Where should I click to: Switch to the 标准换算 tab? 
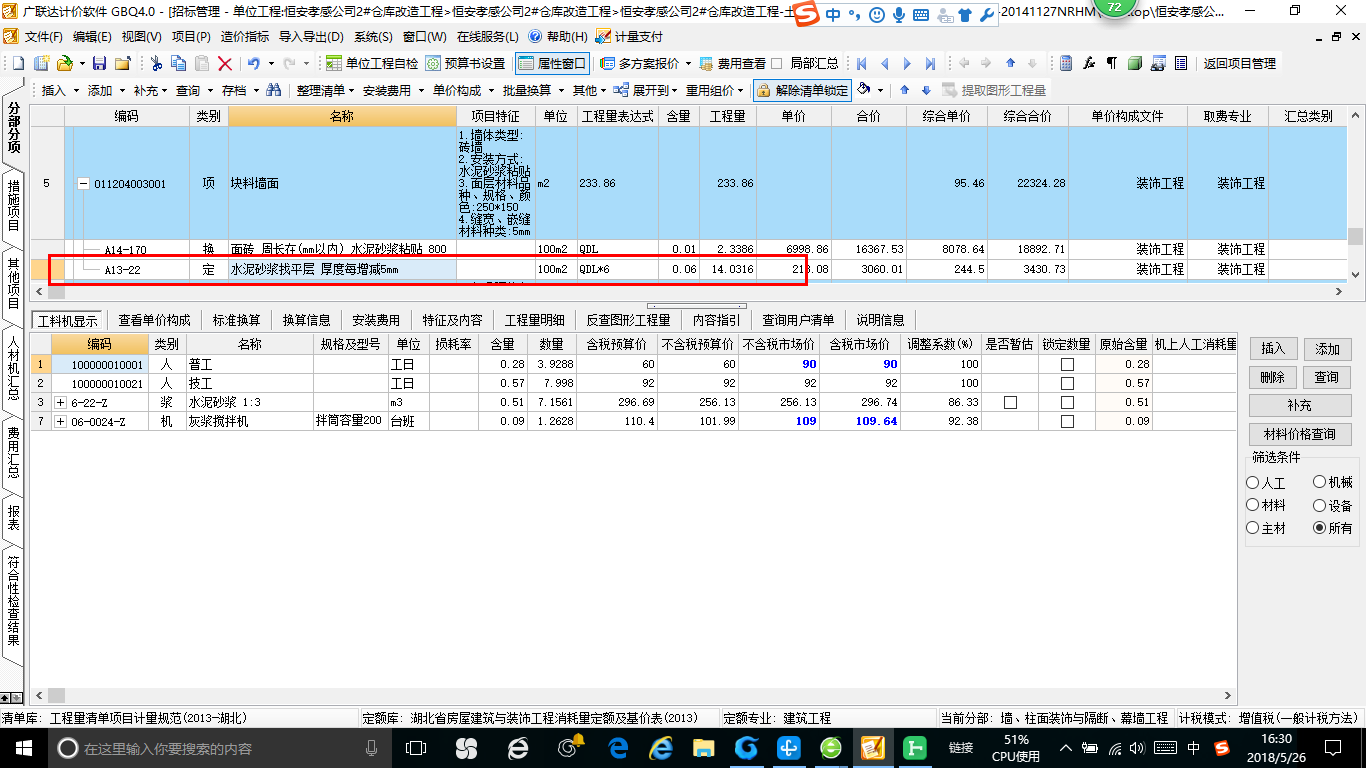(236, 320)
